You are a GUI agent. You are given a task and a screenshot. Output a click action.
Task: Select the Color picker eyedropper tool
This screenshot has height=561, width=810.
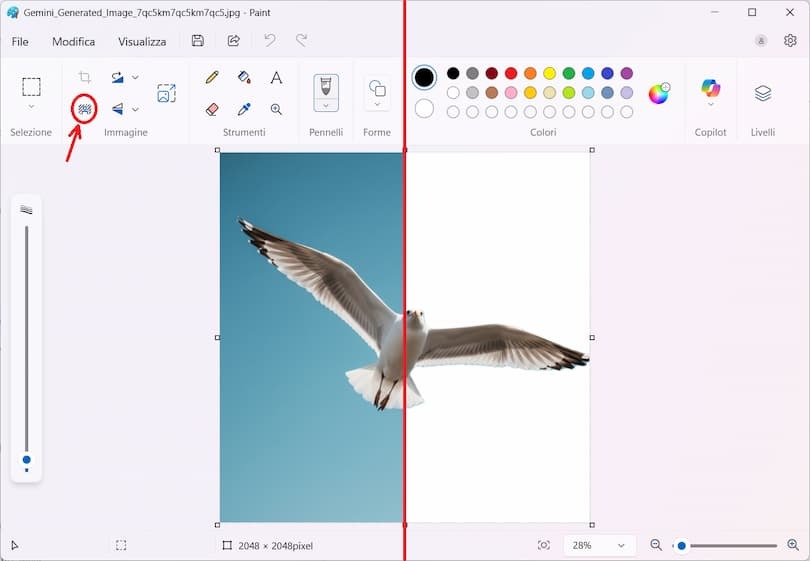pos(244,109)
